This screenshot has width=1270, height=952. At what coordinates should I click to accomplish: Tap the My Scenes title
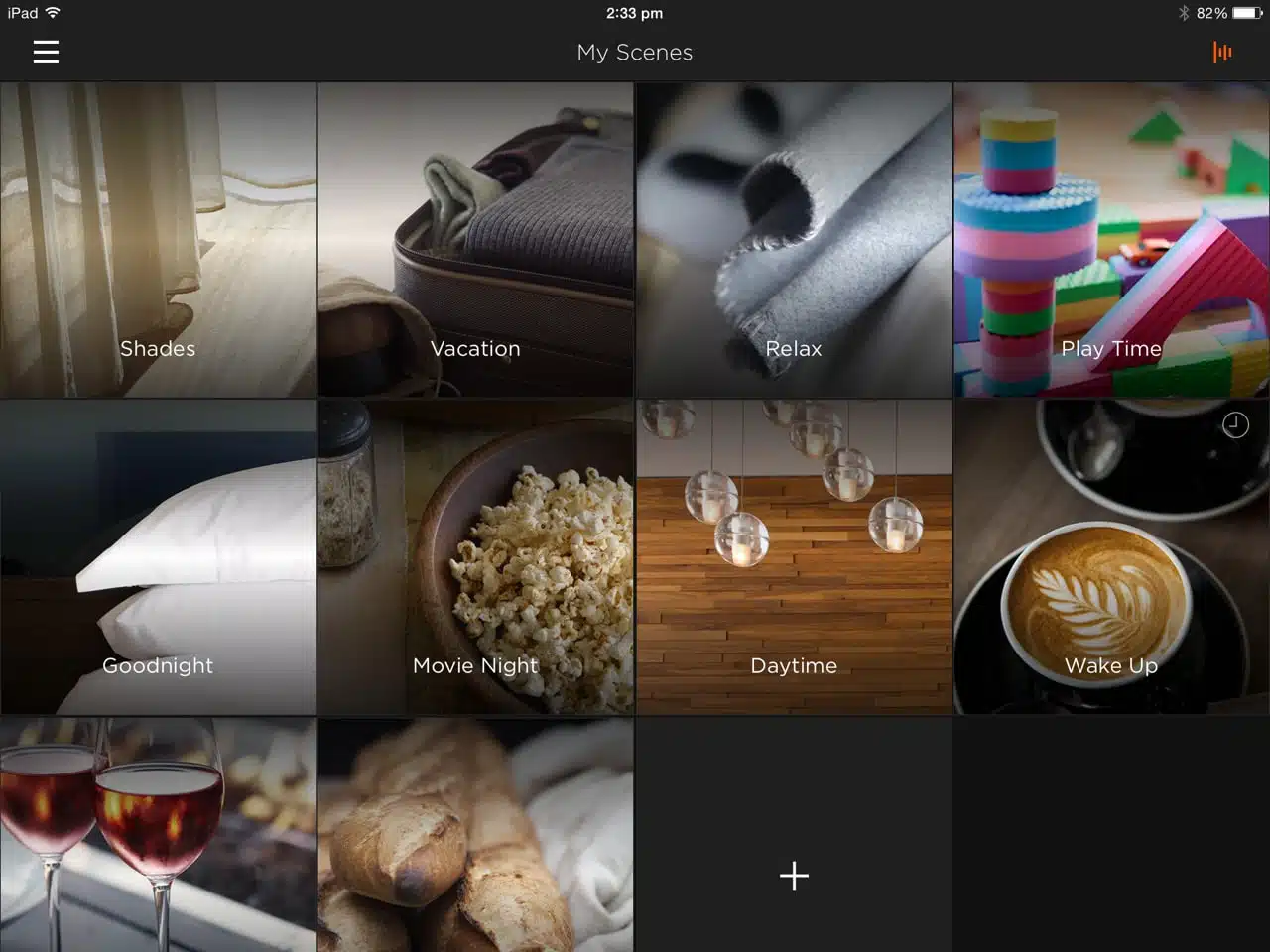point(635,53)
